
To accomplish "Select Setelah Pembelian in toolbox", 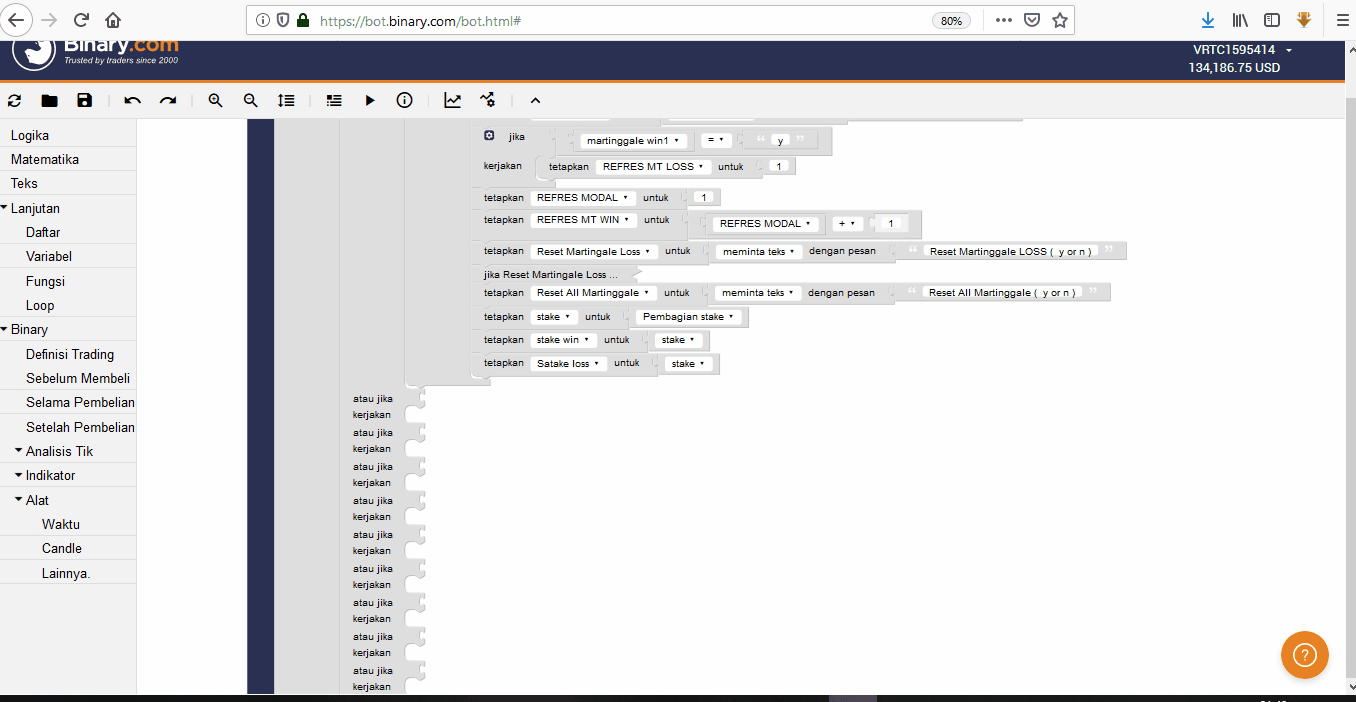I will [x=68, y=427].
